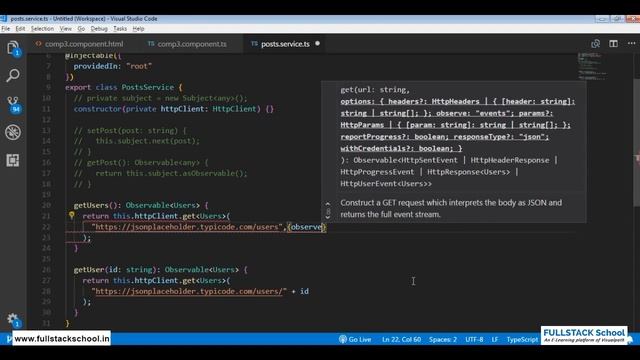Open the Manage gear menu
Viewport: 640px width, 360px height.
[x=13, y=319]
